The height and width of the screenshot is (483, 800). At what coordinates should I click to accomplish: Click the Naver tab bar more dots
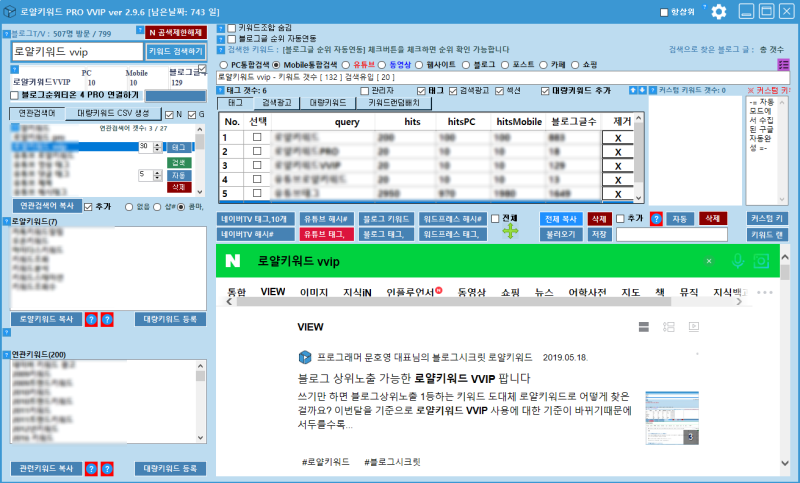[x=764, y=292]
